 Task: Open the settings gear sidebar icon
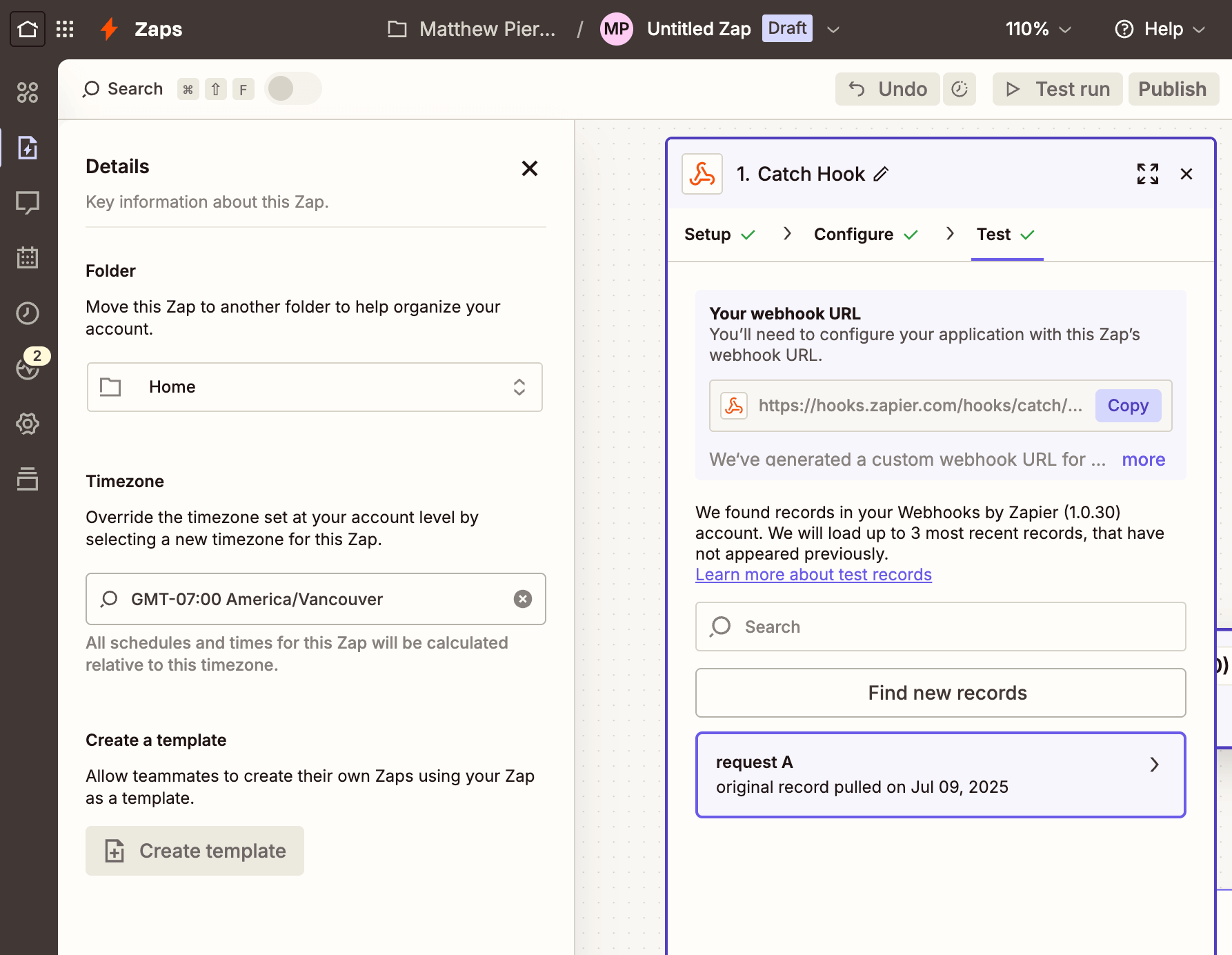(28, 424)
